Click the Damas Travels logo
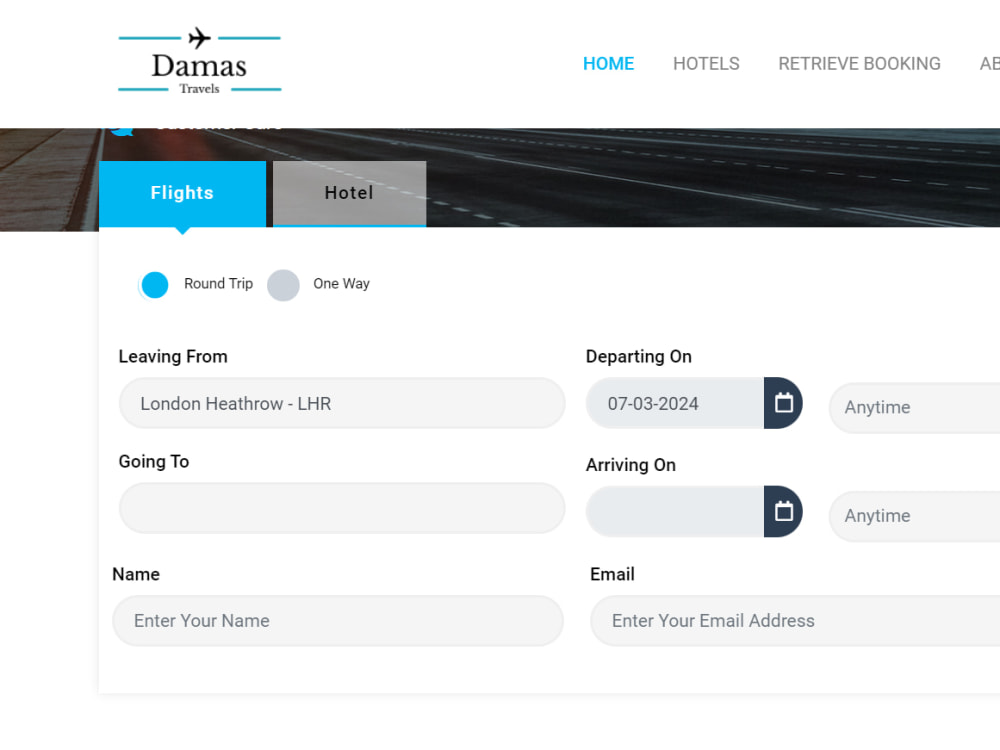 (x=200, y=61)
